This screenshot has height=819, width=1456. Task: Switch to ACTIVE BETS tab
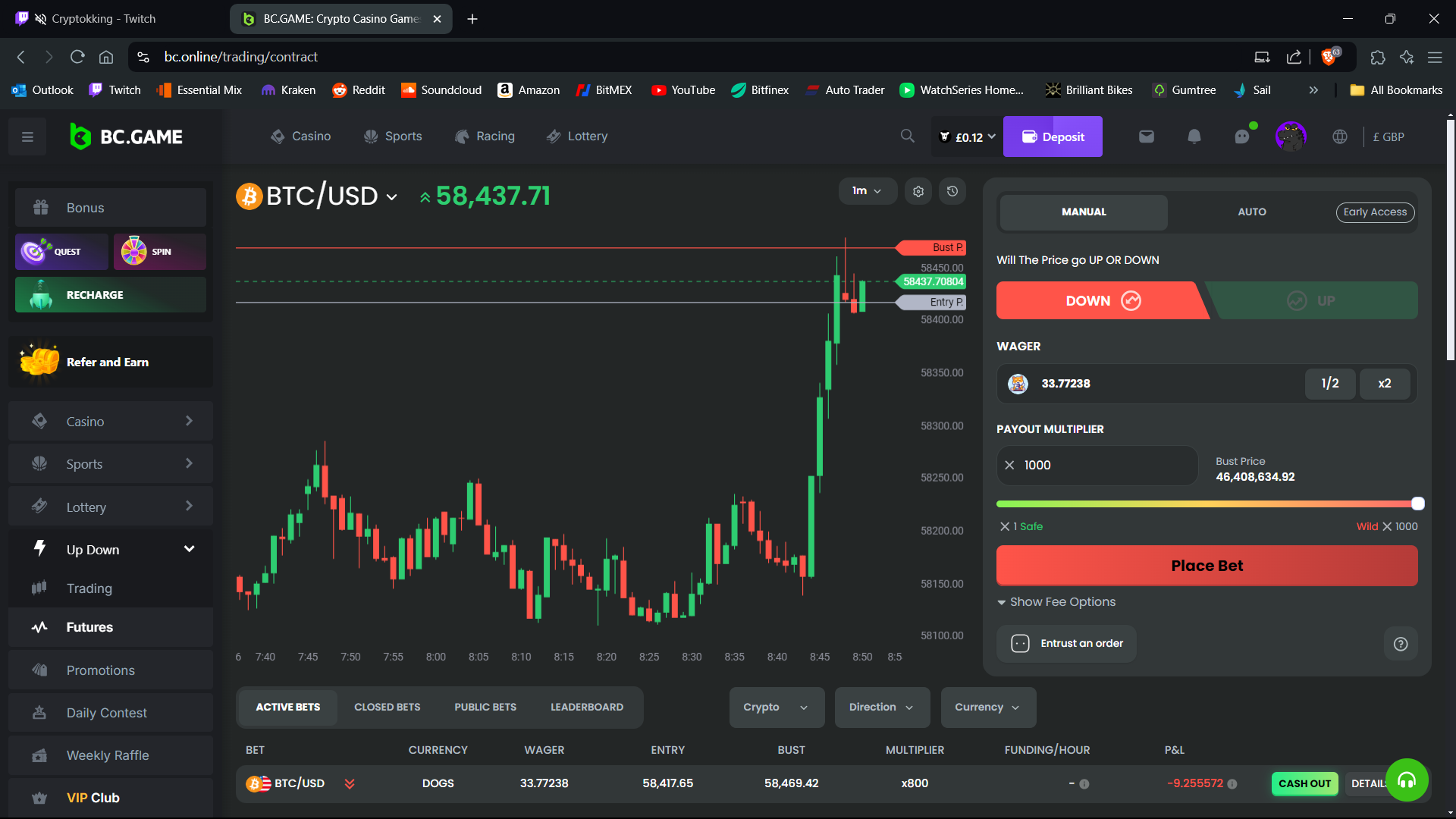click(x=287, y=708)
